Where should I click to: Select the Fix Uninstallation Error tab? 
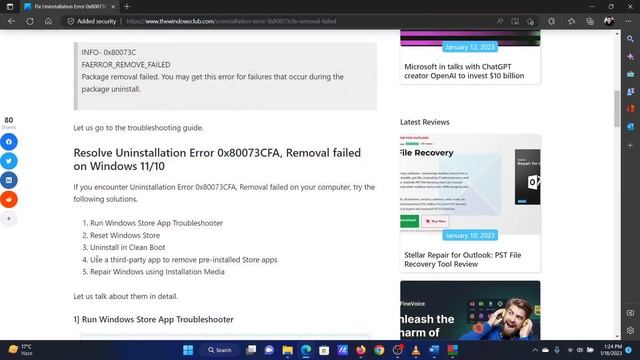69,7
